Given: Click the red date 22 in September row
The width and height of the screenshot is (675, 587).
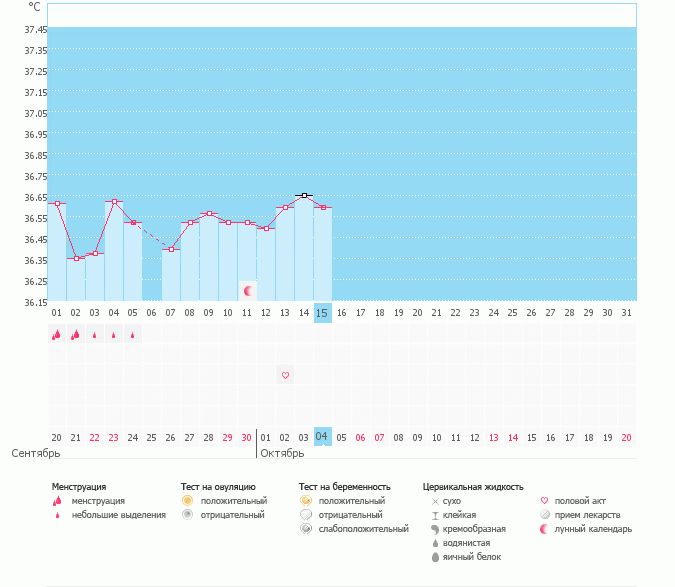Looking at the screenshot, I should pos(95,437).
